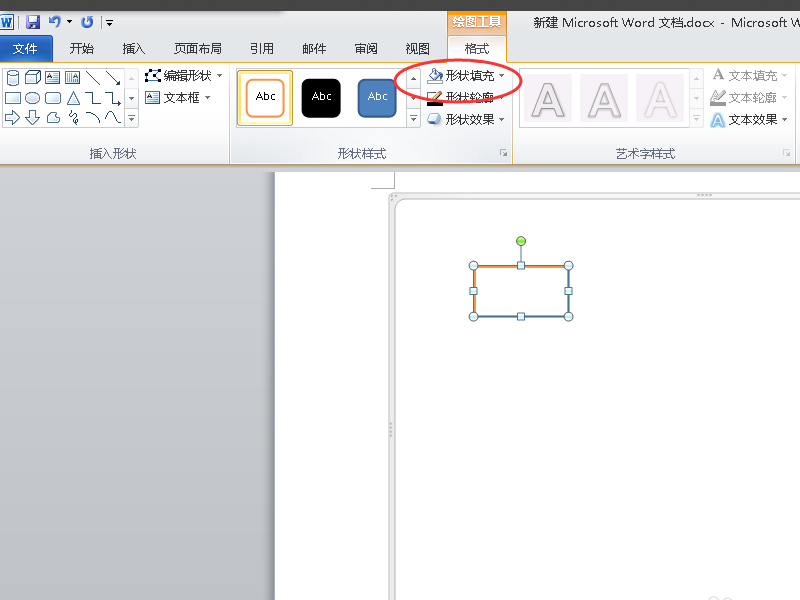Click the green rotation handle of rectangle
Screen dimensions: 800x600
pyautogui.click(x=521, y=241)
